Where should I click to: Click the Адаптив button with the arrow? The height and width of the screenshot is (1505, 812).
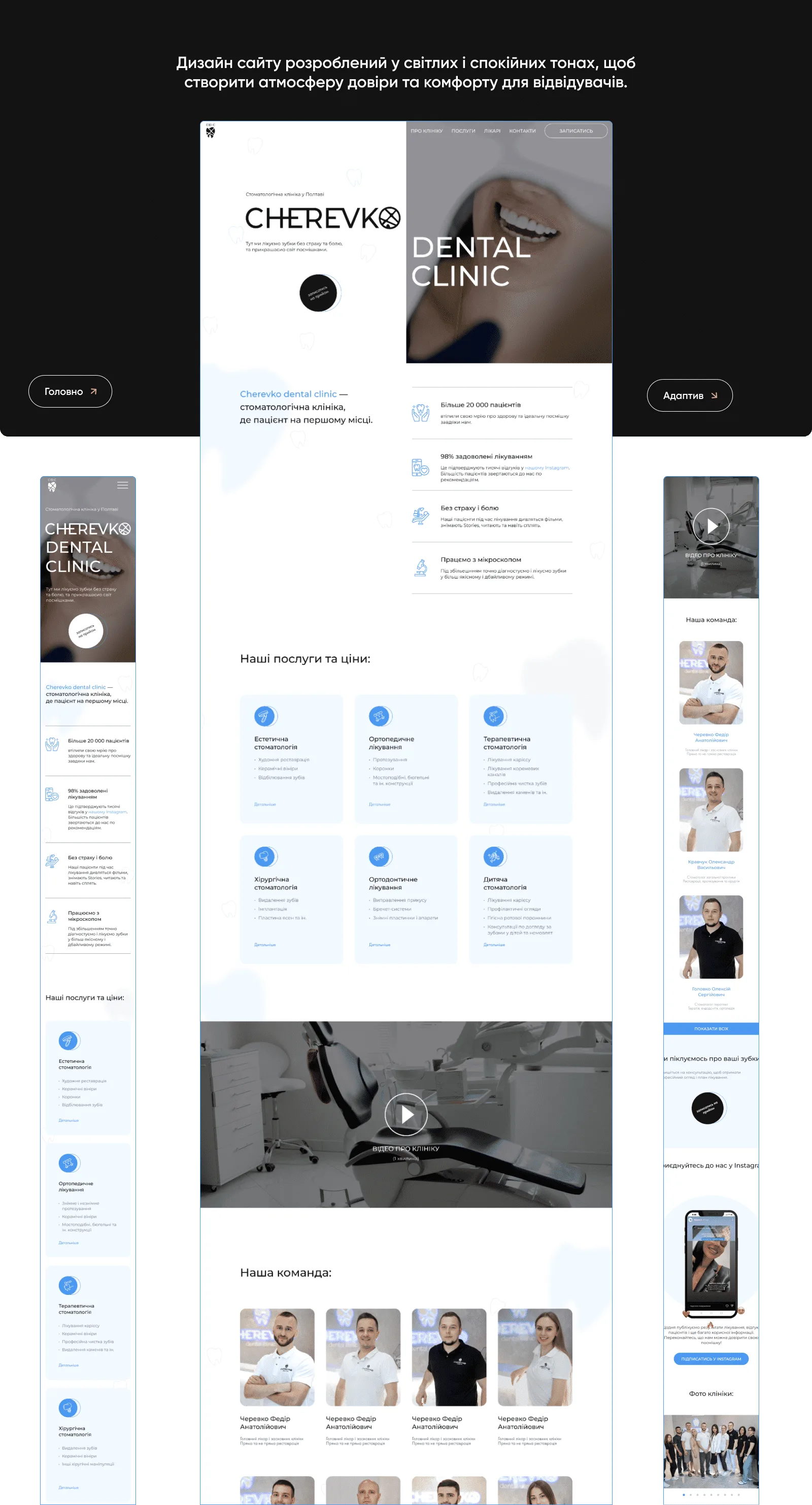(690, 395)
